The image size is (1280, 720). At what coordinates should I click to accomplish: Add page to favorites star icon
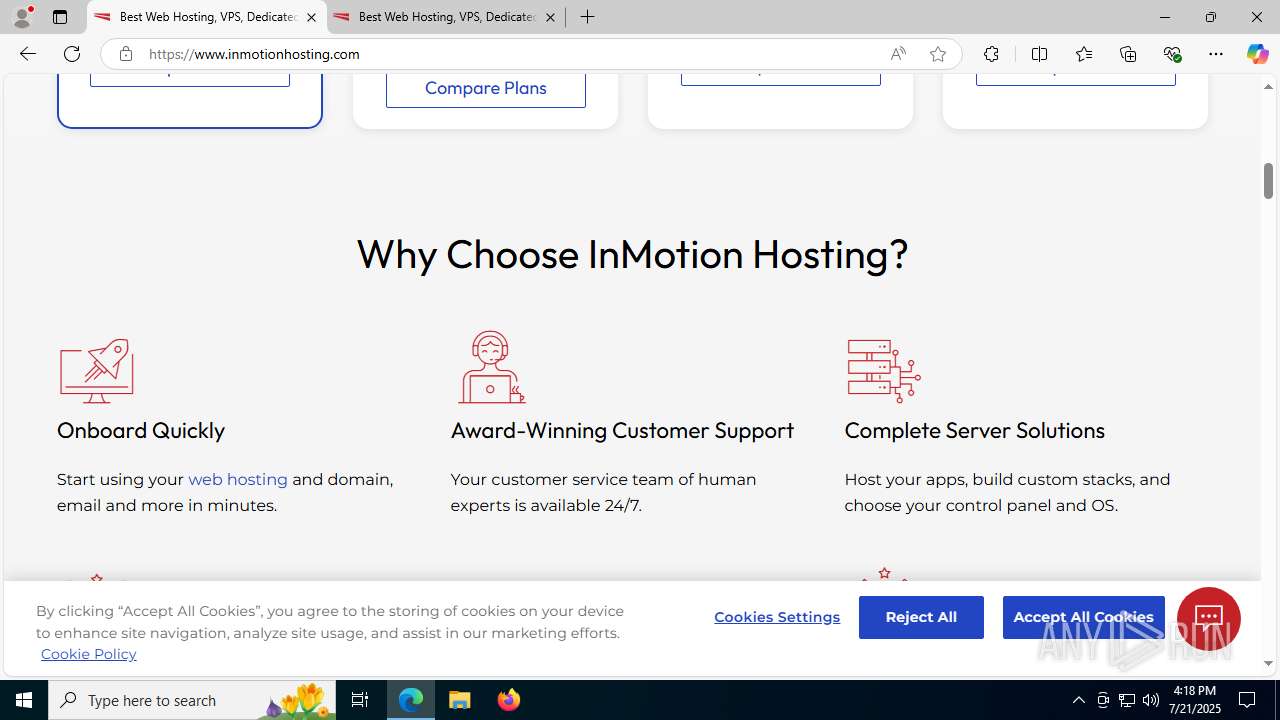937,54
